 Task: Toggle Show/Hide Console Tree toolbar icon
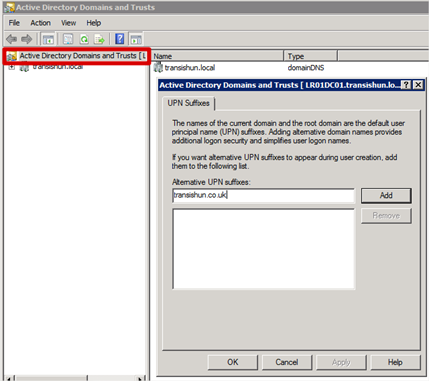pyautogui.click(x=48, y=39)
